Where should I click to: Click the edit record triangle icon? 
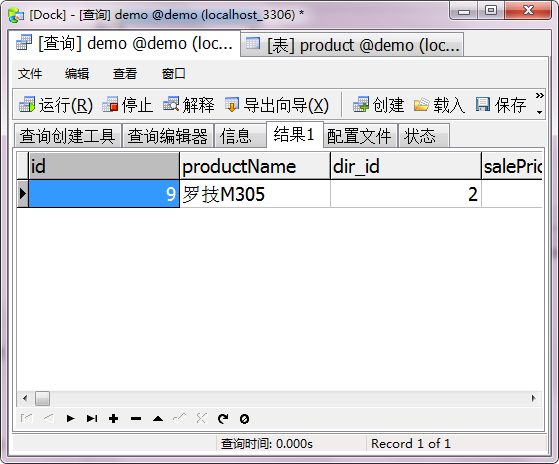(x=158, y=418)
